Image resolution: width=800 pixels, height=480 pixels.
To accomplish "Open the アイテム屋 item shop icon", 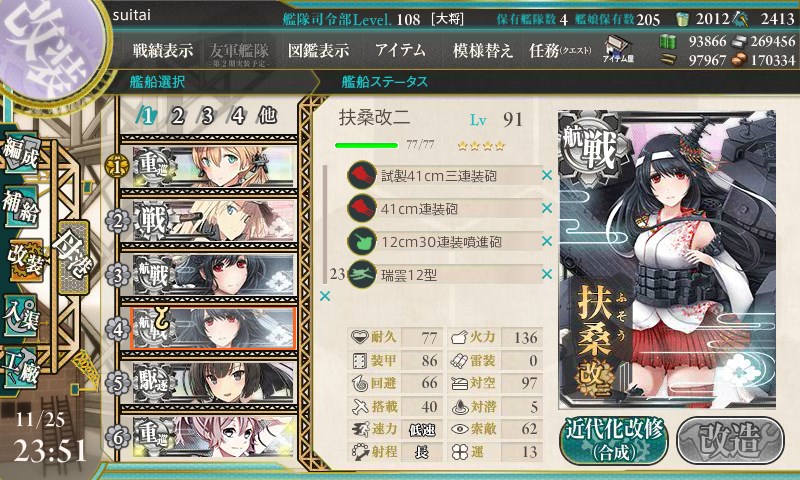I will click(618, 49).
